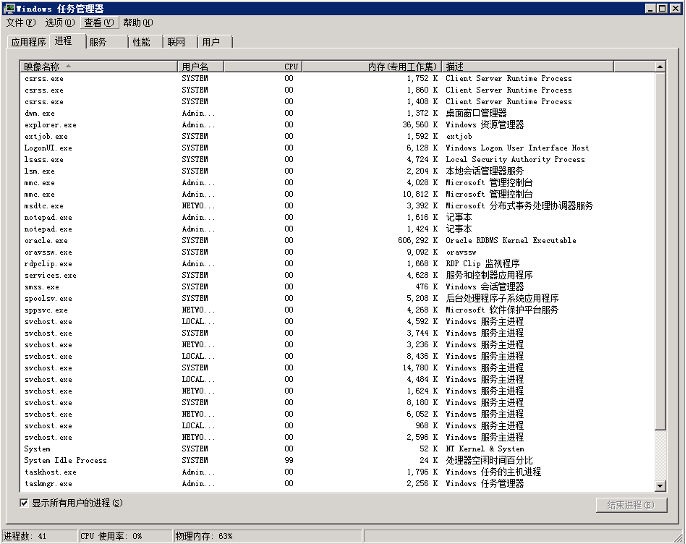Sort by 内存(专用工作集) column header
686x544 pixels.
click(x=372, y=67)
